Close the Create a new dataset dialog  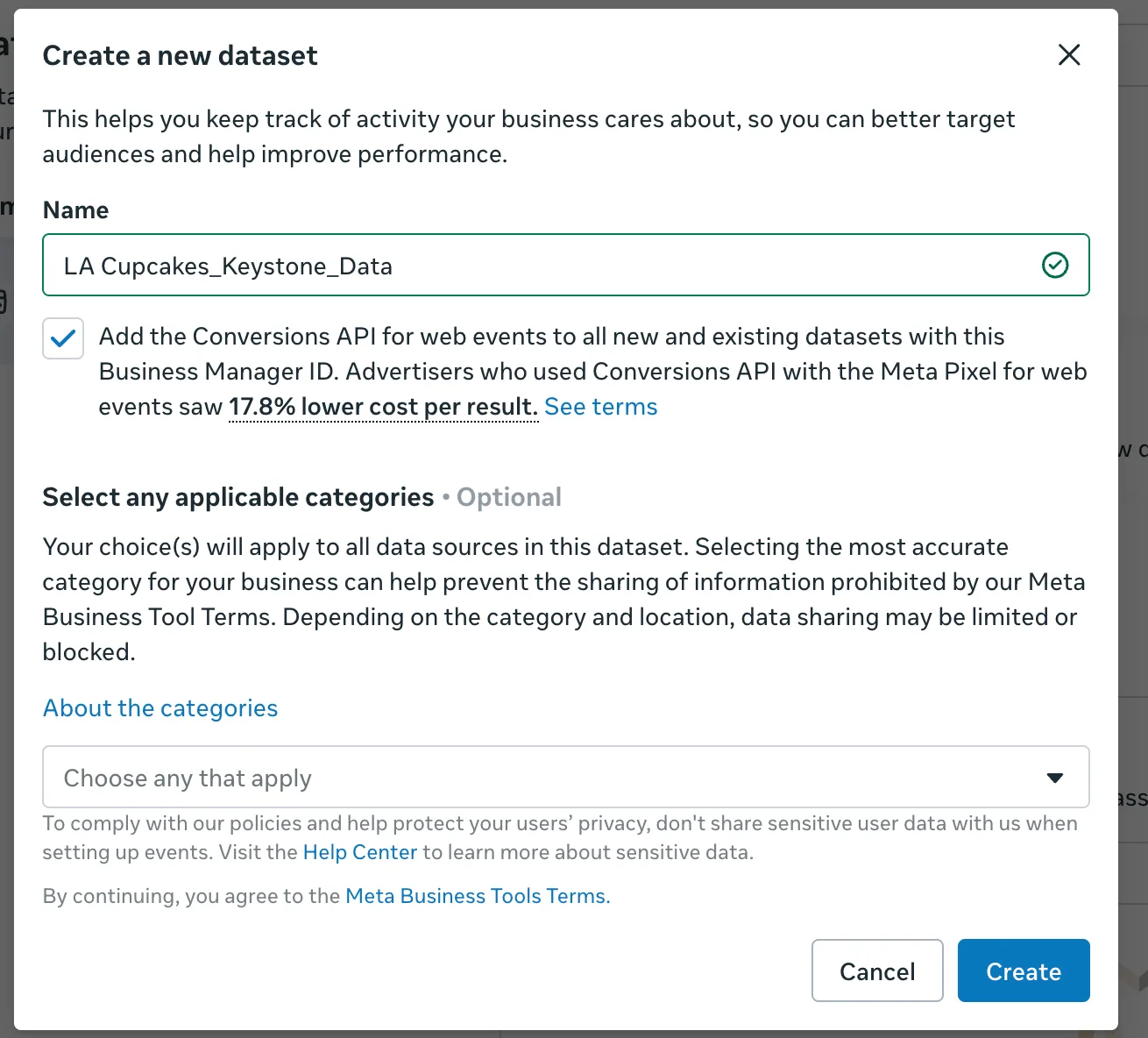1069,55
